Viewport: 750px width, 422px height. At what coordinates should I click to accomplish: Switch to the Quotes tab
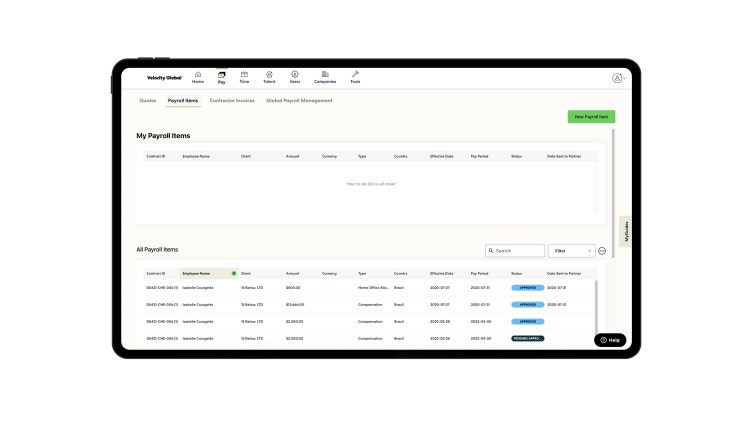147,101
